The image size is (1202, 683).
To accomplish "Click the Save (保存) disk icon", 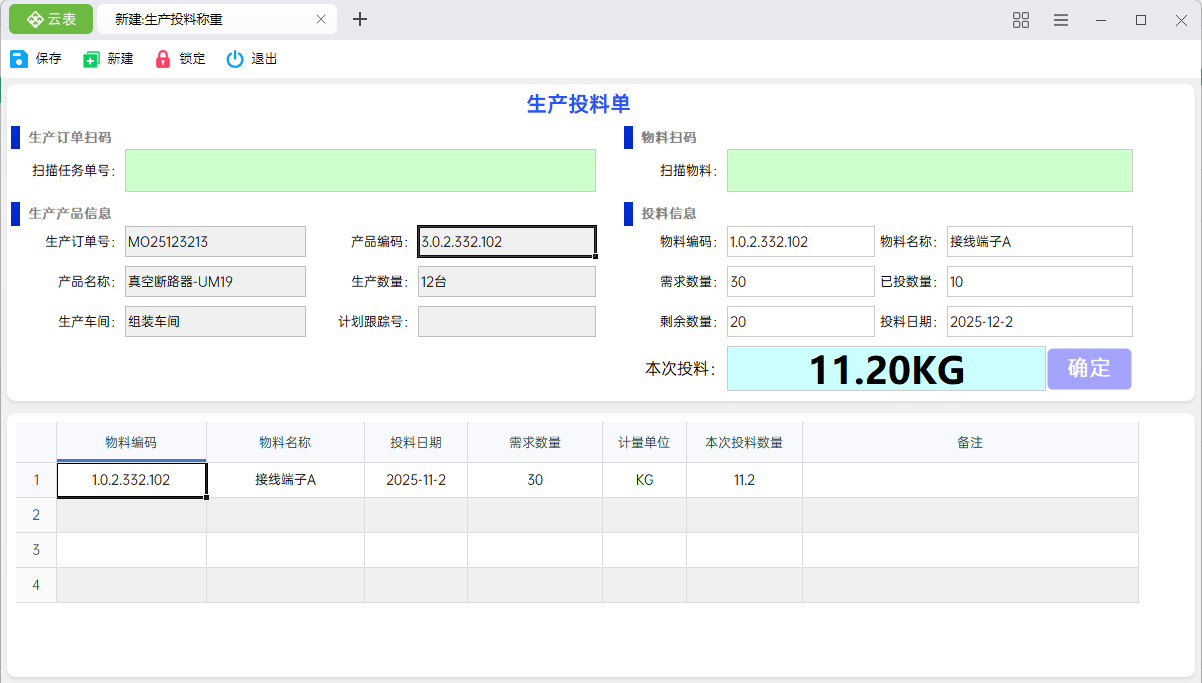I will click(19, 59).
